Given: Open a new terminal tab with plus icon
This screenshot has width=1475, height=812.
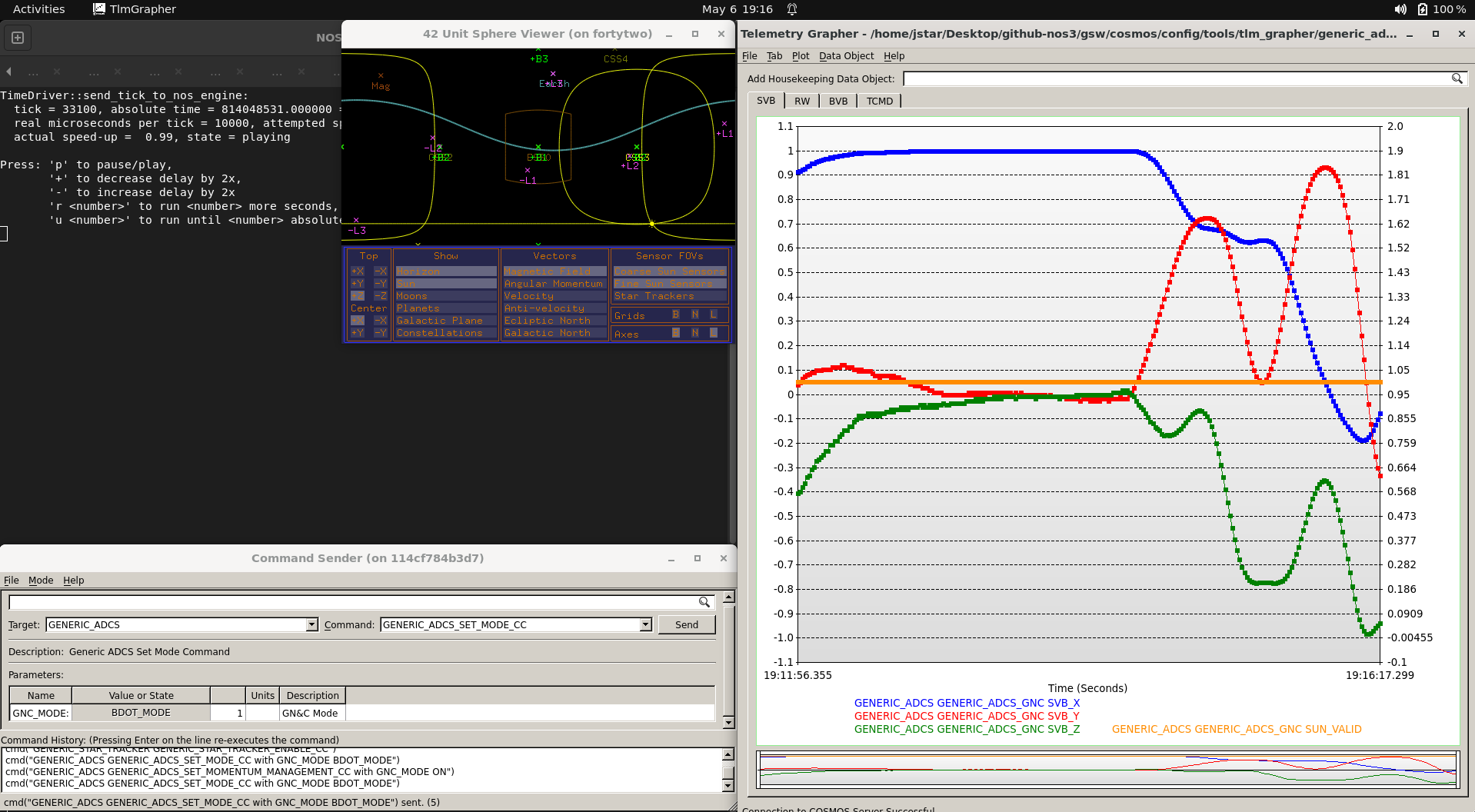Looking at the screenshot, I should (18, 38).
